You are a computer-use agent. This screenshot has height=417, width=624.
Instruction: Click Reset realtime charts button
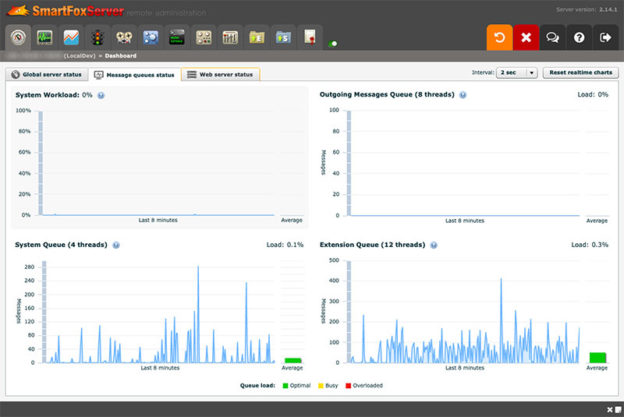581,72
